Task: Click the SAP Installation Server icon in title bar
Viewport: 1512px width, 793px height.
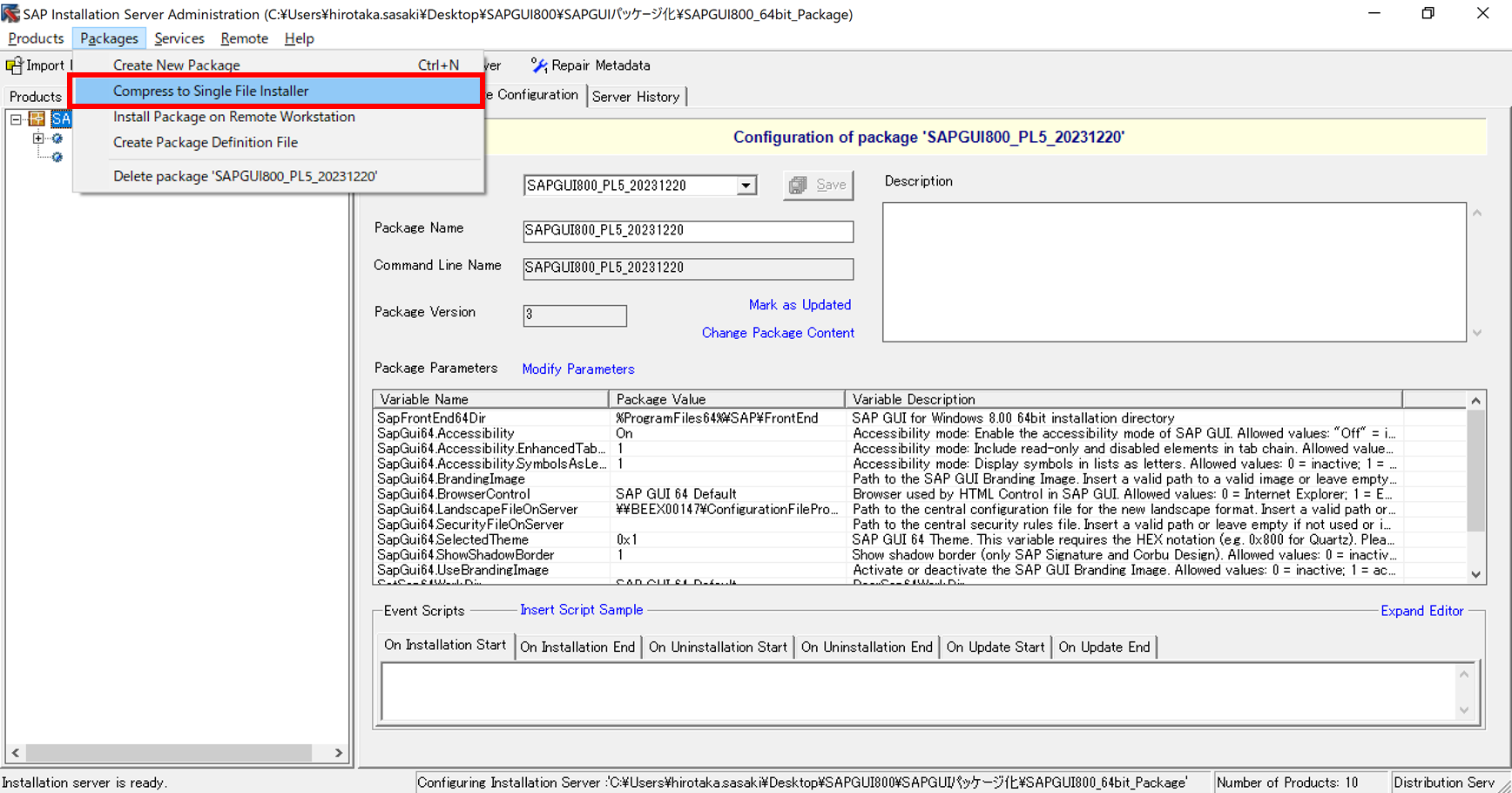Action: coord(10,14)
